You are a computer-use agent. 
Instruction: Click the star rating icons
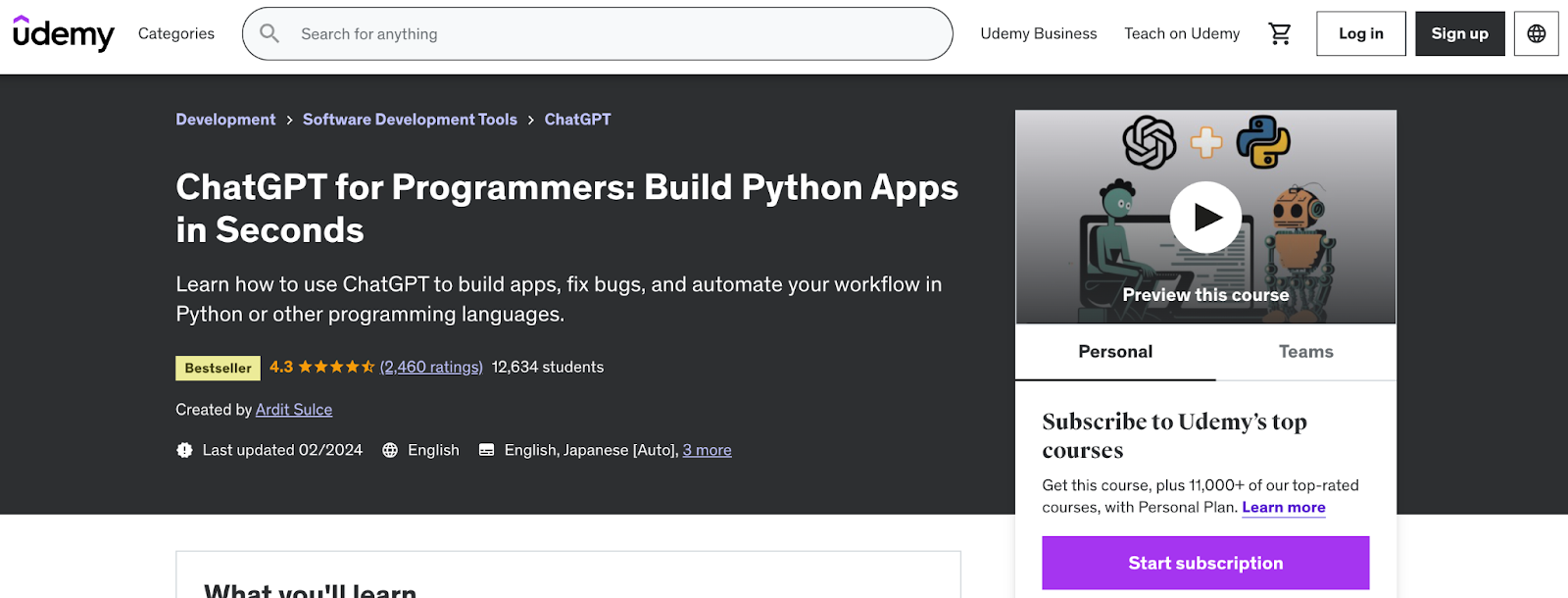(336, 367)
